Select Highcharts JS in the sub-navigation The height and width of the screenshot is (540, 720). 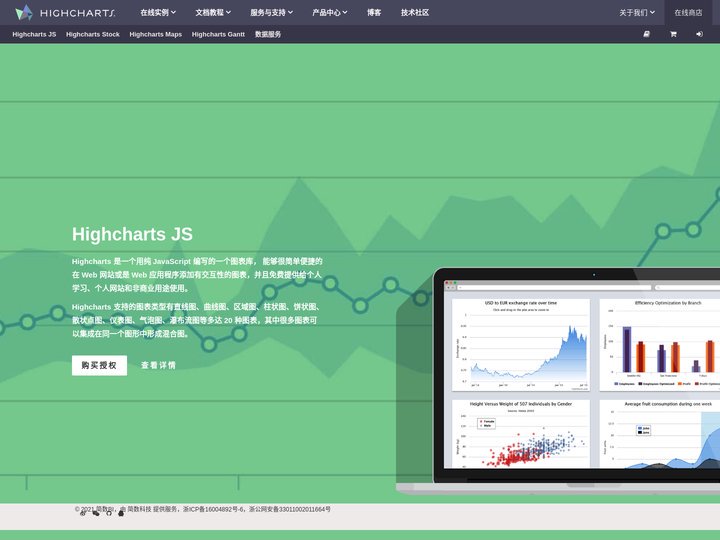pos(34,34)
